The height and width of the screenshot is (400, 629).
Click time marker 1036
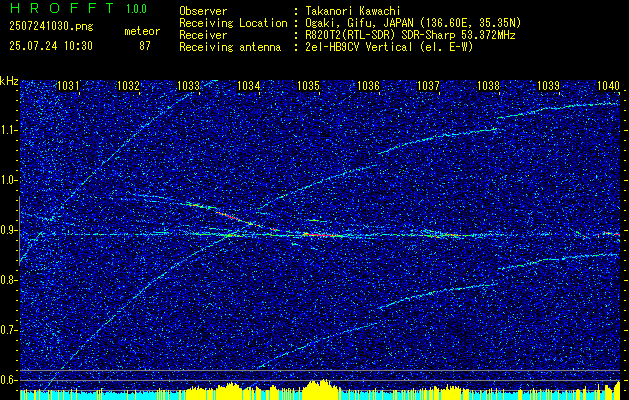[368, 85]
